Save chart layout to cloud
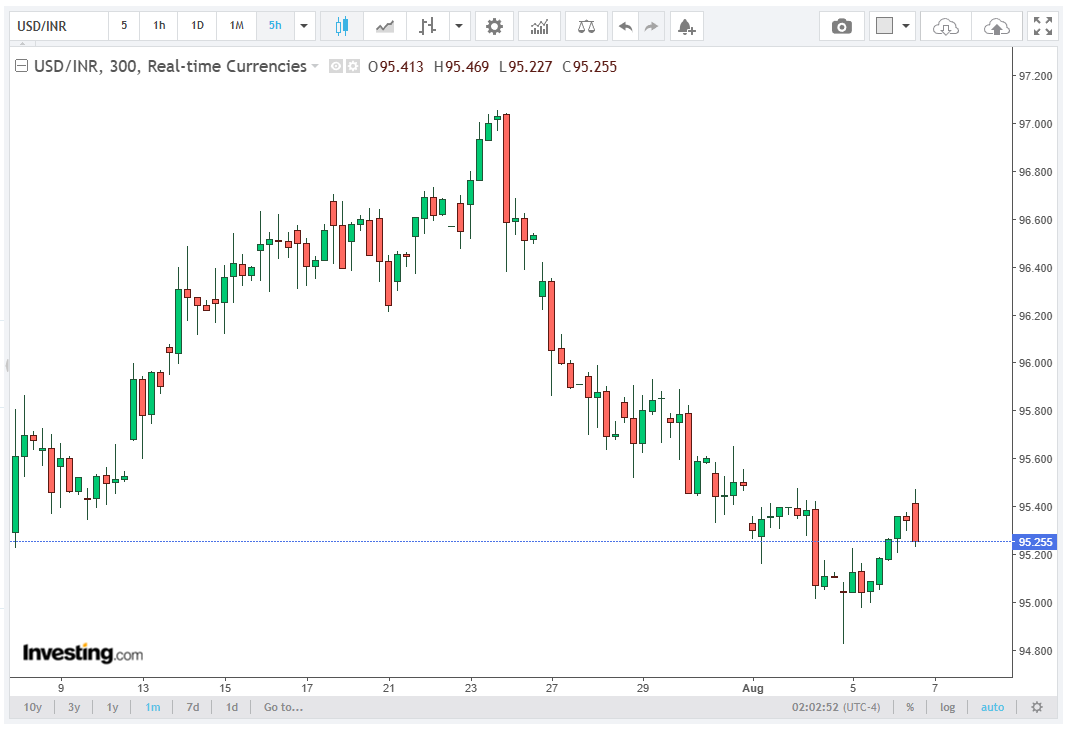This screenshot has width=1069, height=730. pyautogui.click(x=997, y=27)
